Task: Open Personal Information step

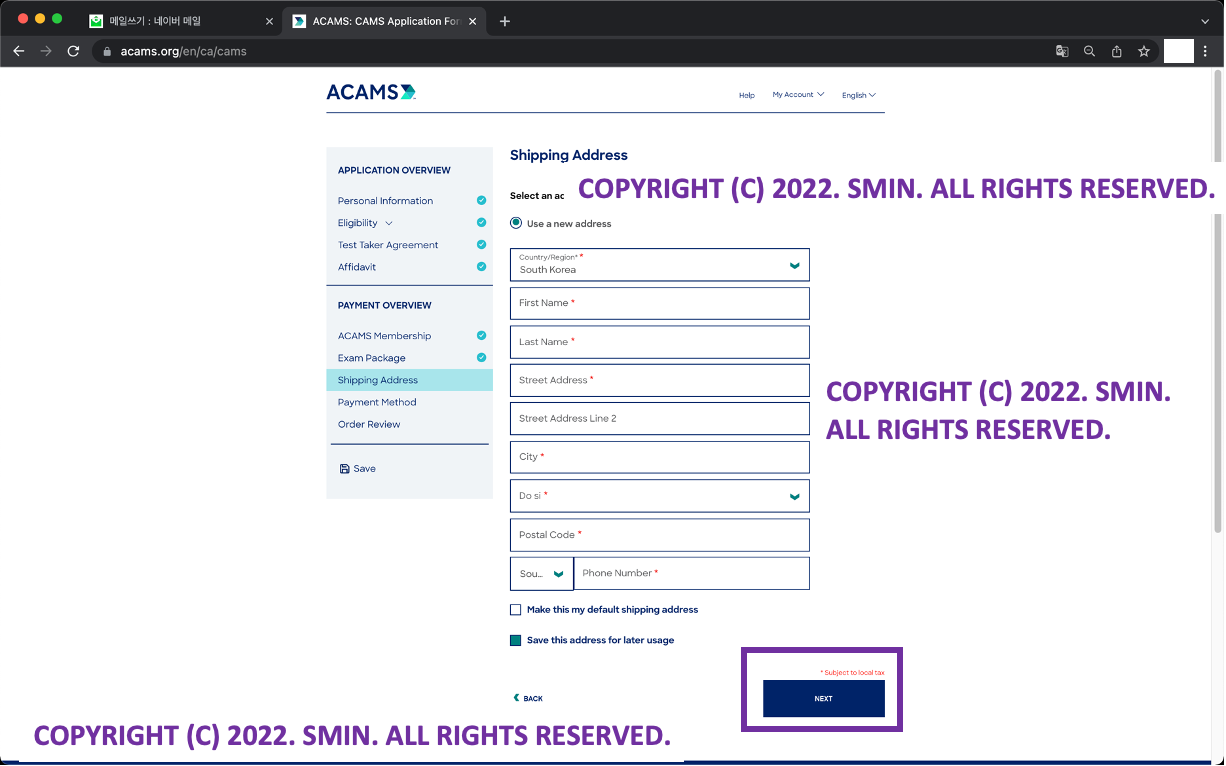Action: tap(385, 201)
